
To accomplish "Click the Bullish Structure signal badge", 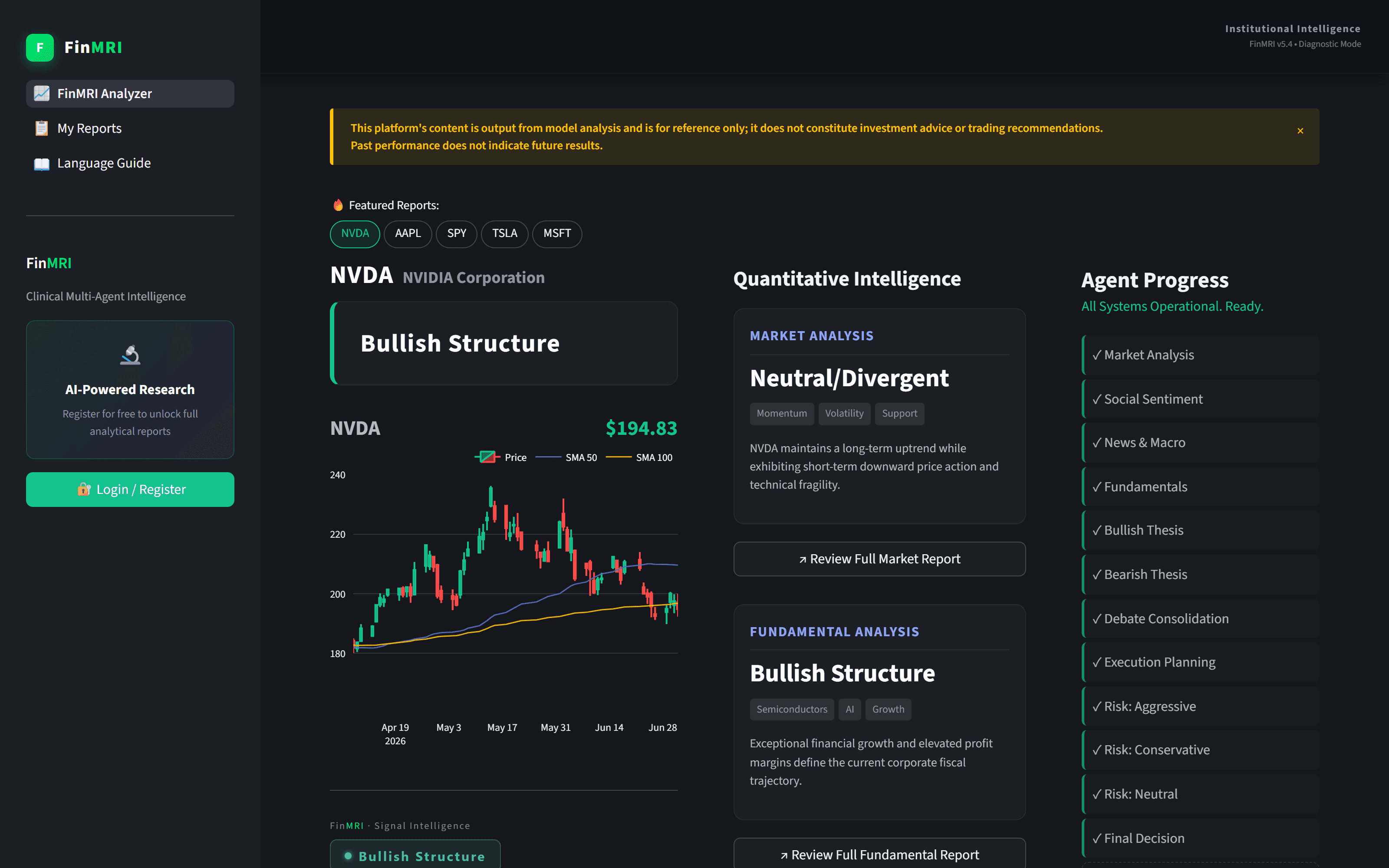I will 415,854.
